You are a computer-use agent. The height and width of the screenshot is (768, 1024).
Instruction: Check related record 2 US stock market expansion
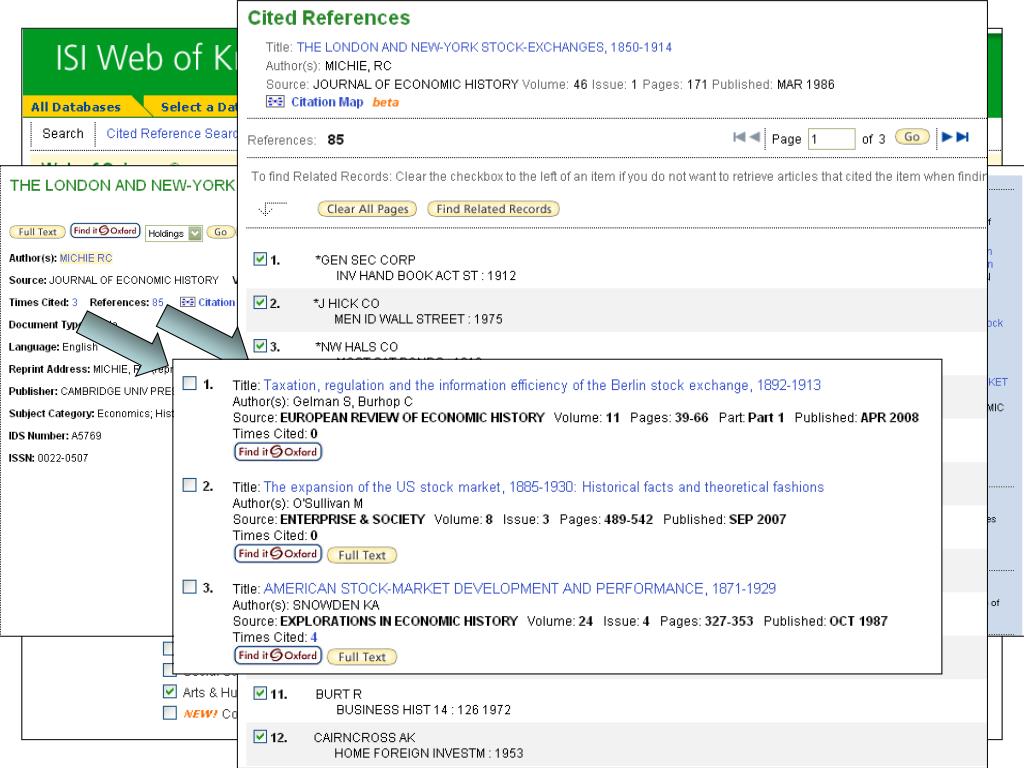click(x=189, y=485)
